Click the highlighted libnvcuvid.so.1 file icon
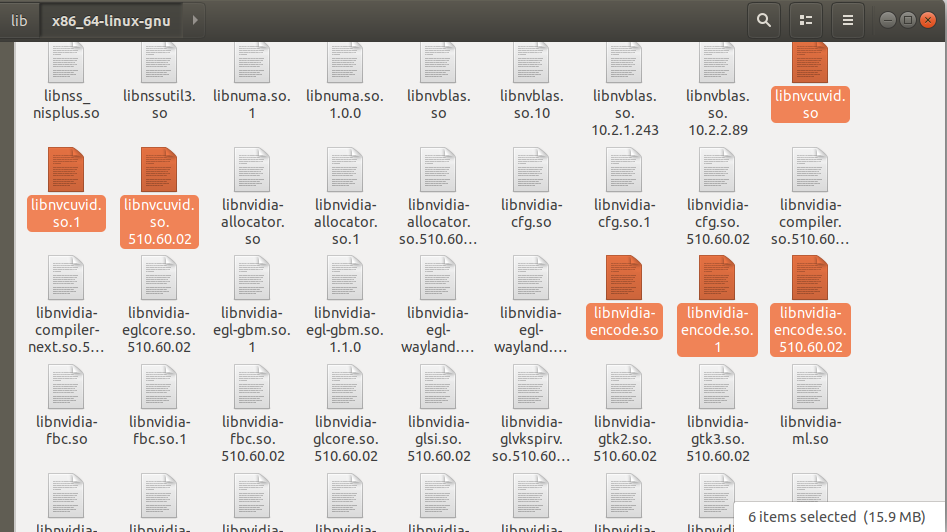Screen dimensions: 947x532 [66, 170]
